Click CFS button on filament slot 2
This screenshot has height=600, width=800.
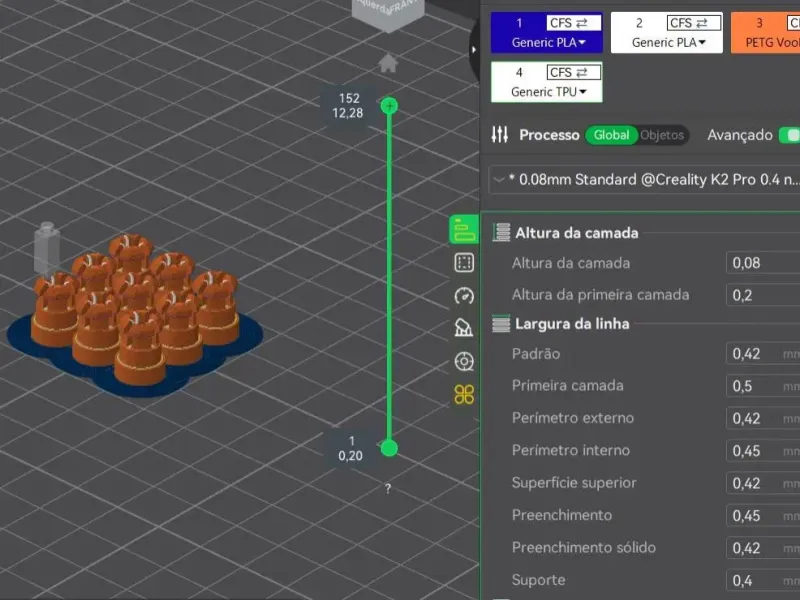[x=694, y=23]
